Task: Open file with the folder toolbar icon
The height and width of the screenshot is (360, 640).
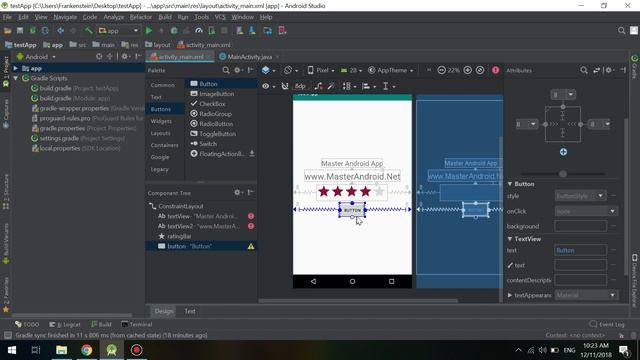Action: click(x=7, y=31)
